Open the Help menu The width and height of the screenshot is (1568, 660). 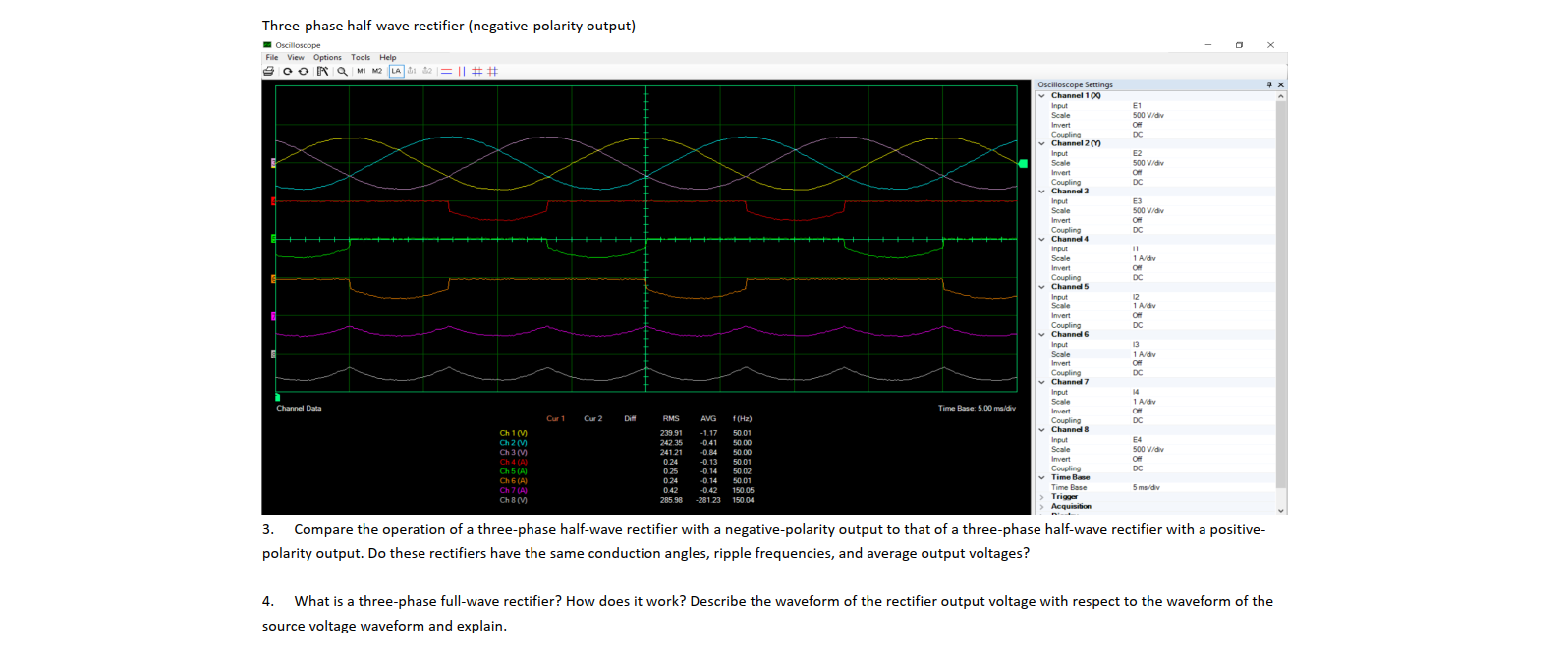tap(388, 57)
